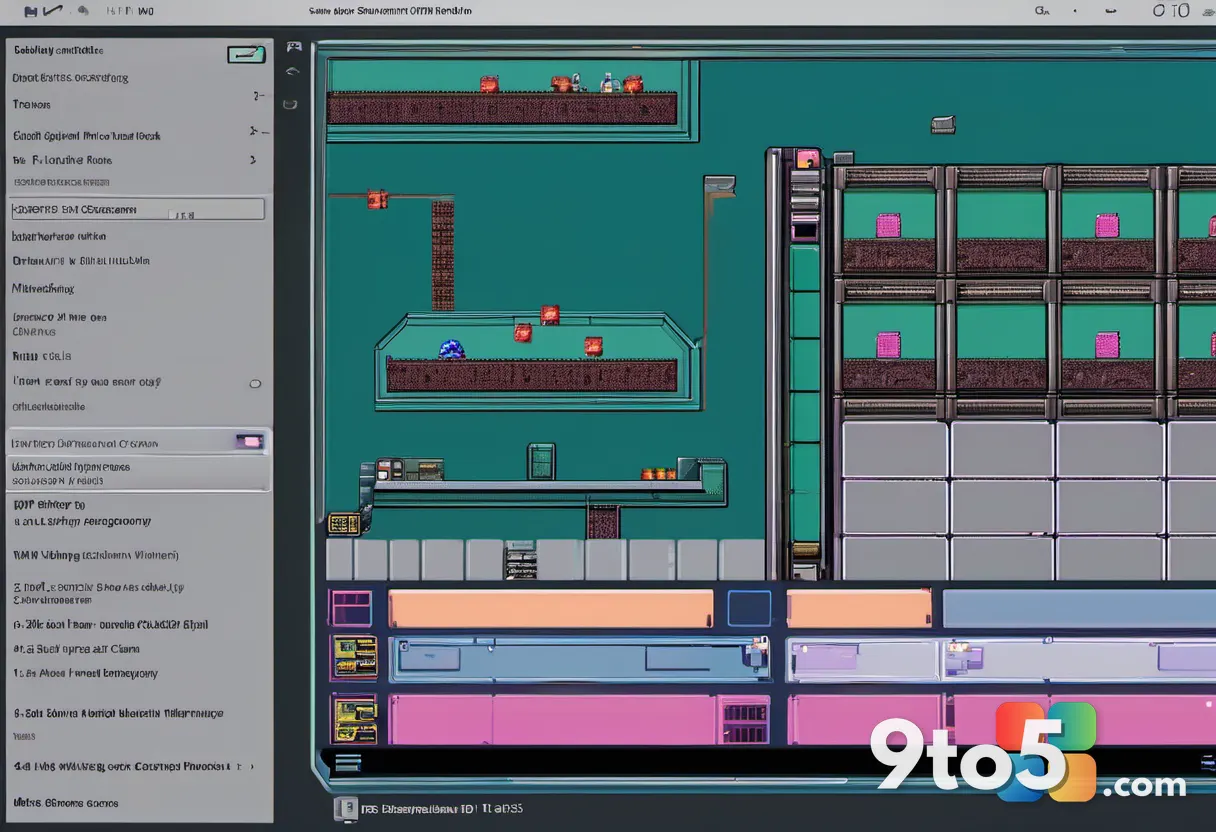1216x832 pixels.
Task: Expand the fifth sidebar row using its chevron
Action: tap(252, 160)
